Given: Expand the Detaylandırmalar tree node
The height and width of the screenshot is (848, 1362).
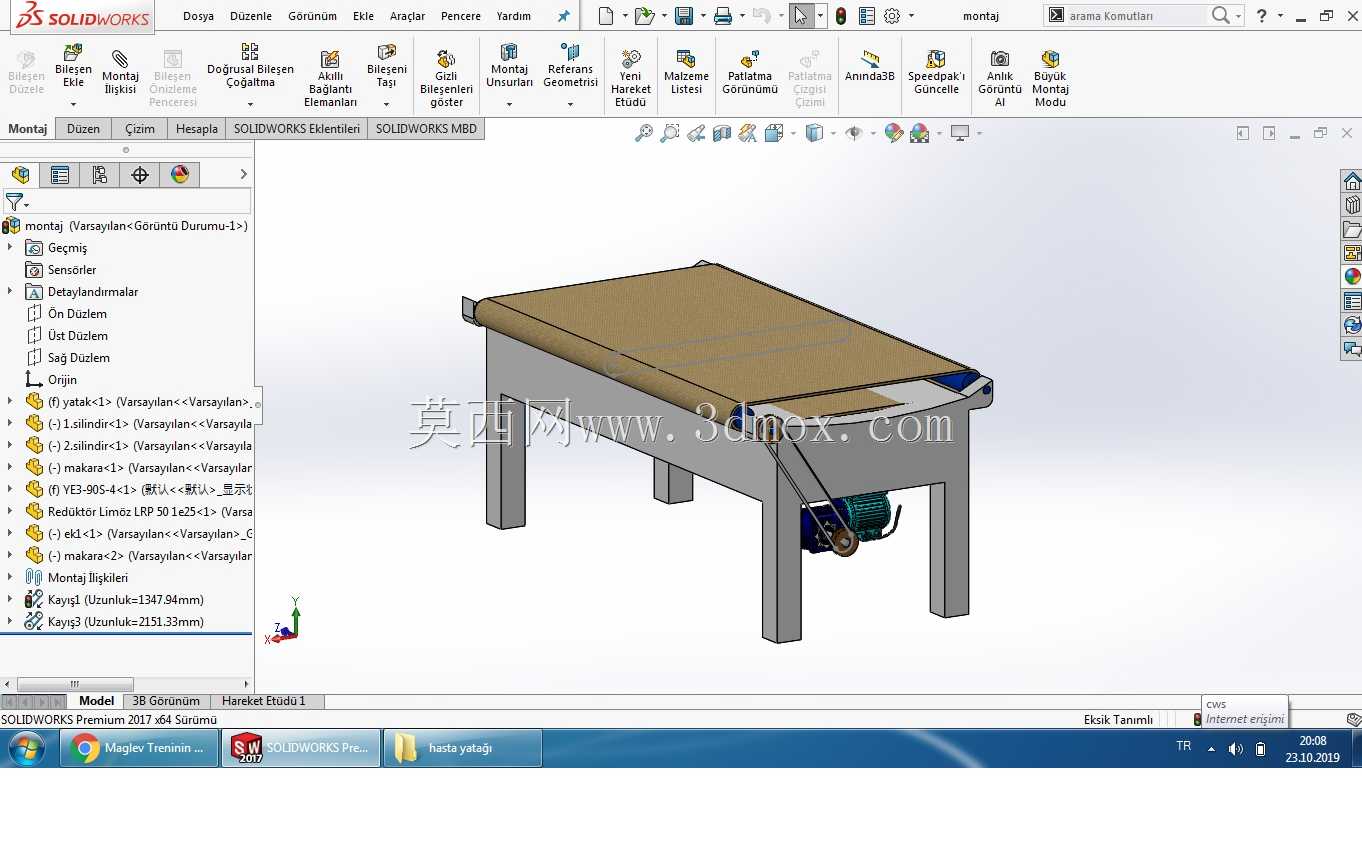Looking at the screenshot, I should (10, 292).
